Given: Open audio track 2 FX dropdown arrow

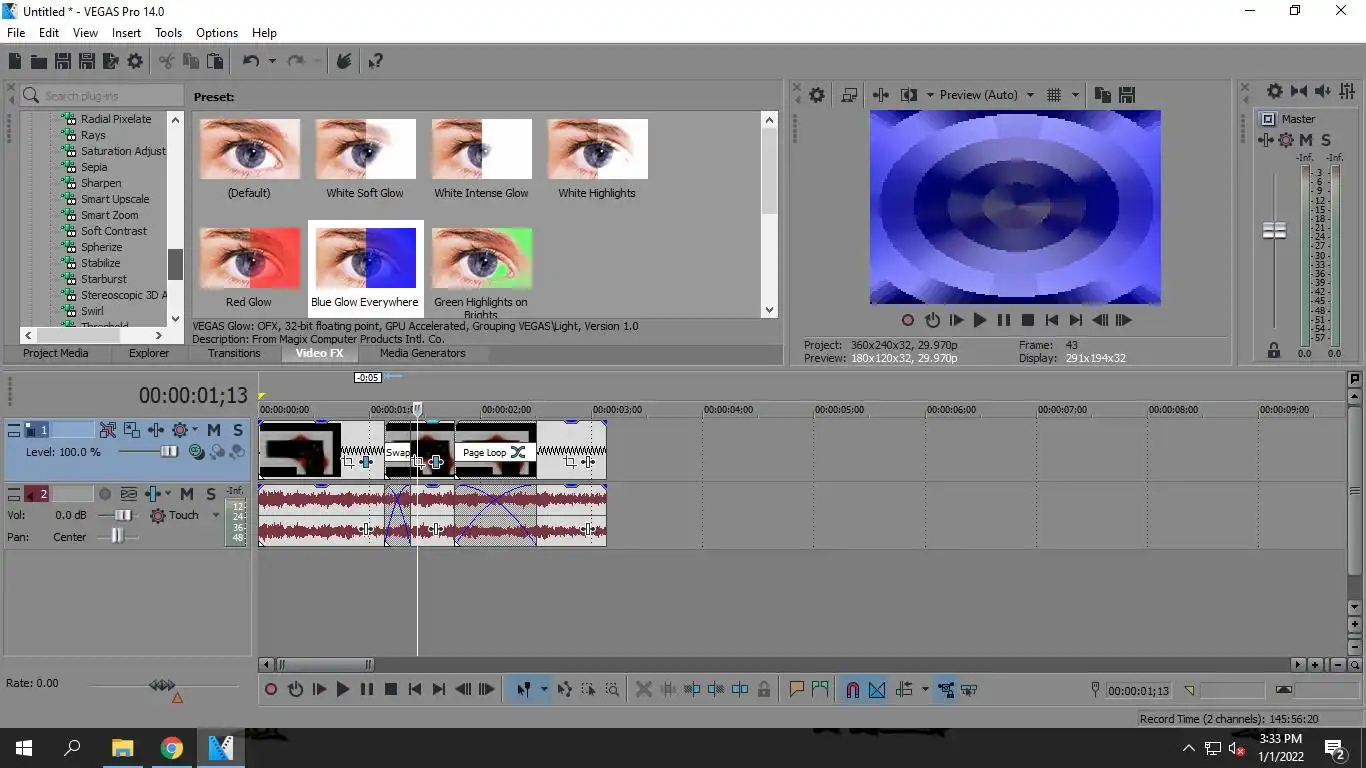Looking at the screenshot, I should tap(167, 494).
